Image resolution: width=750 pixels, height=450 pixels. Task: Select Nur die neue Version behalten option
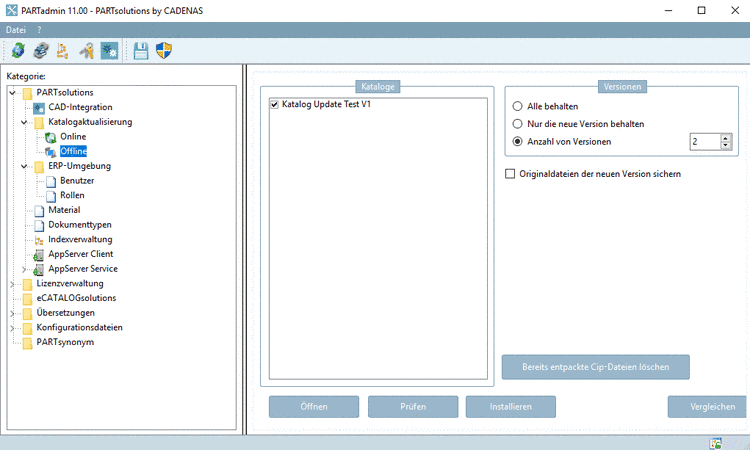click(x=518, y=124)
